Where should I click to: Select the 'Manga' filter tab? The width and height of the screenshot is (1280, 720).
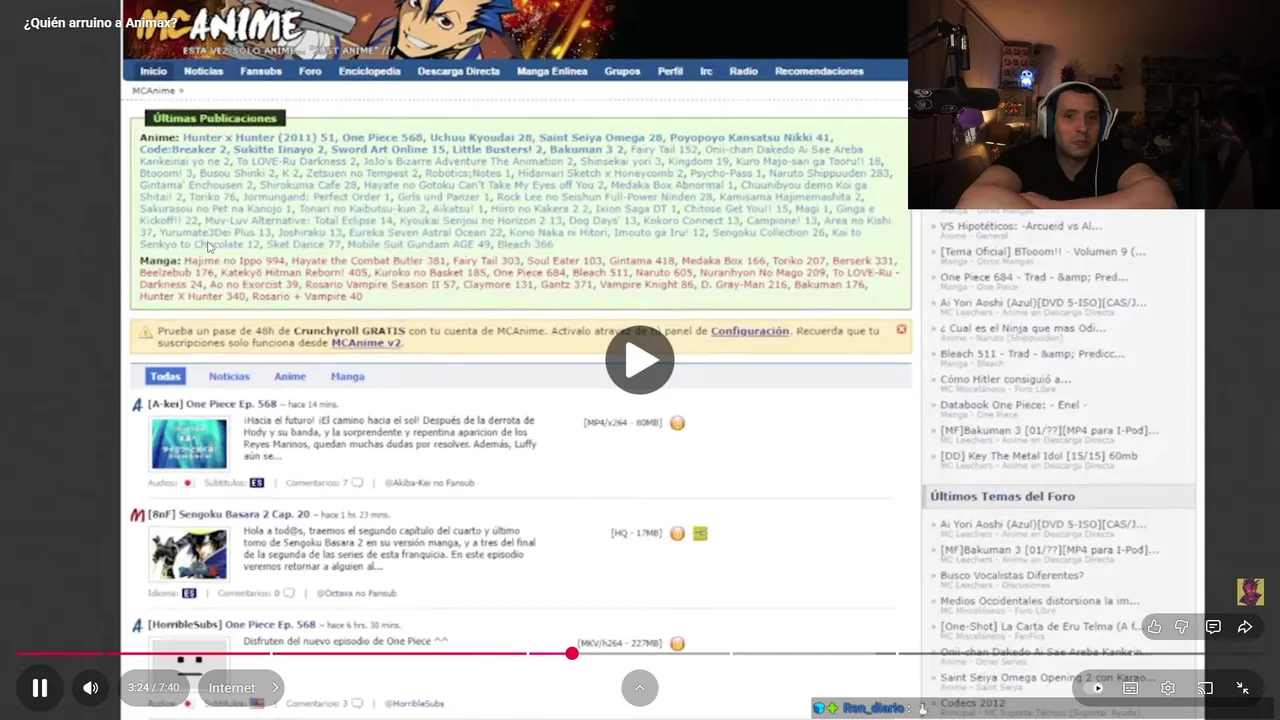348,376
